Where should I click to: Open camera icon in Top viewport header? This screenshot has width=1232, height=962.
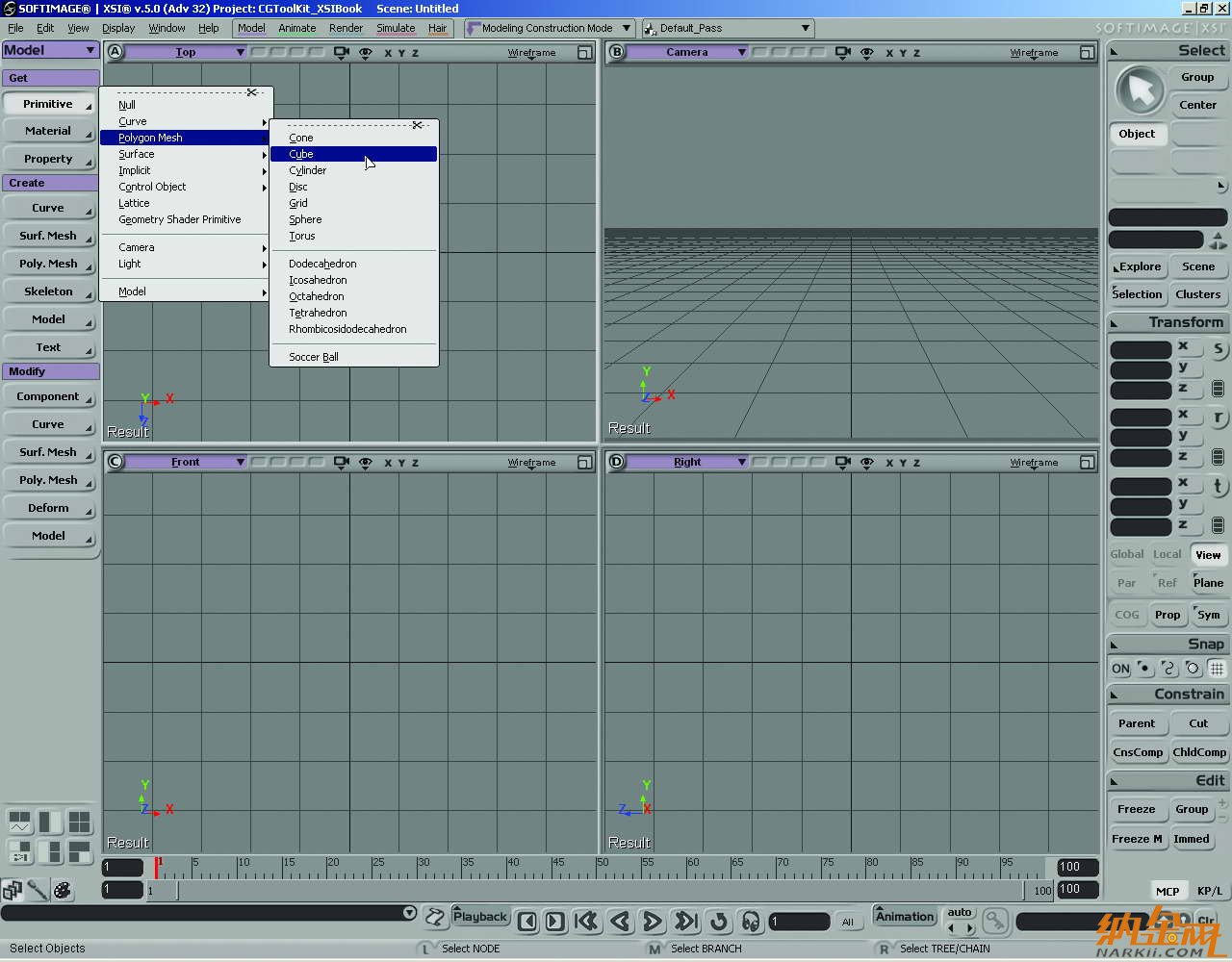(341, 52)
